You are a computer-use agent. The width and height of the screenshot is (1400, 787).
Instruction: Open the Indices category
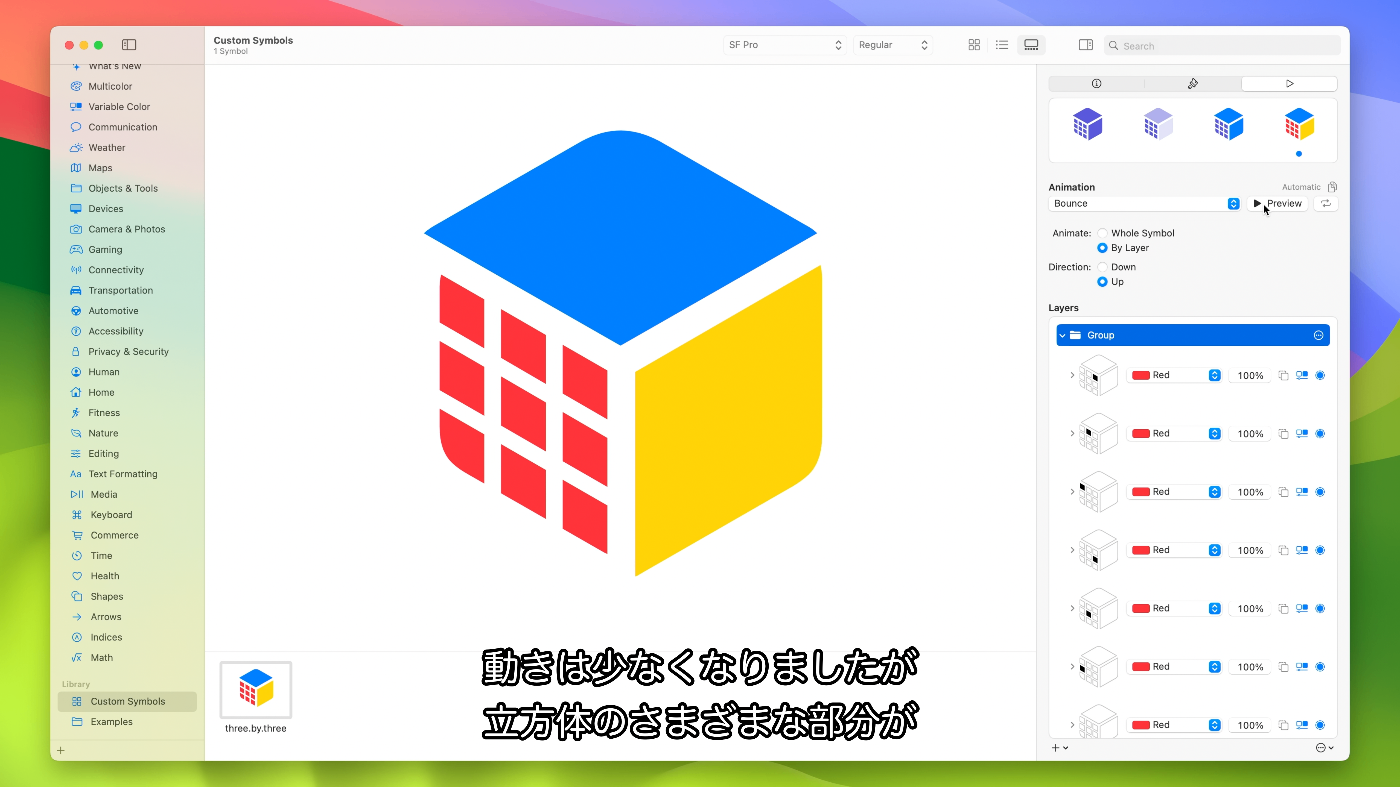point(106,637)
